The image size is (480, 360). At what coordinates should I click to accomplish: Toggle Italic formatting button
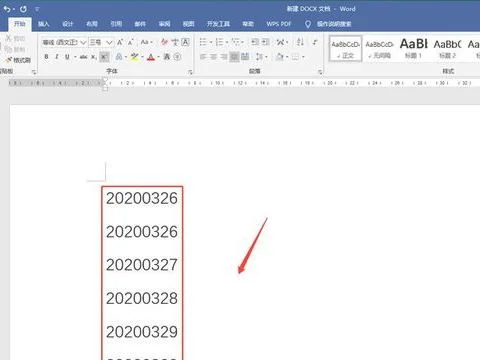pos(57,57)
